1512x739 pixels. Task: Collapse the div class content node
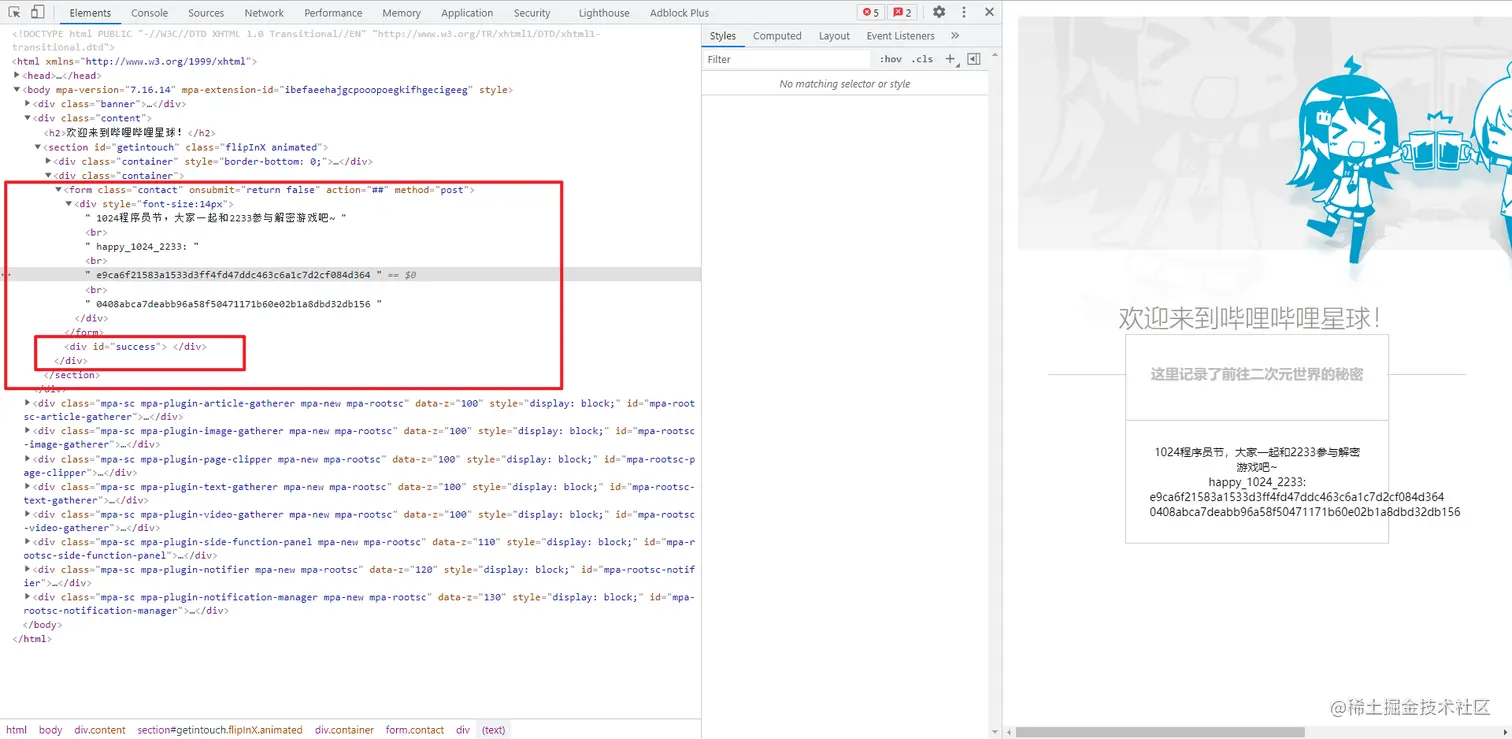pyautogui.click(x=28, y=118)
